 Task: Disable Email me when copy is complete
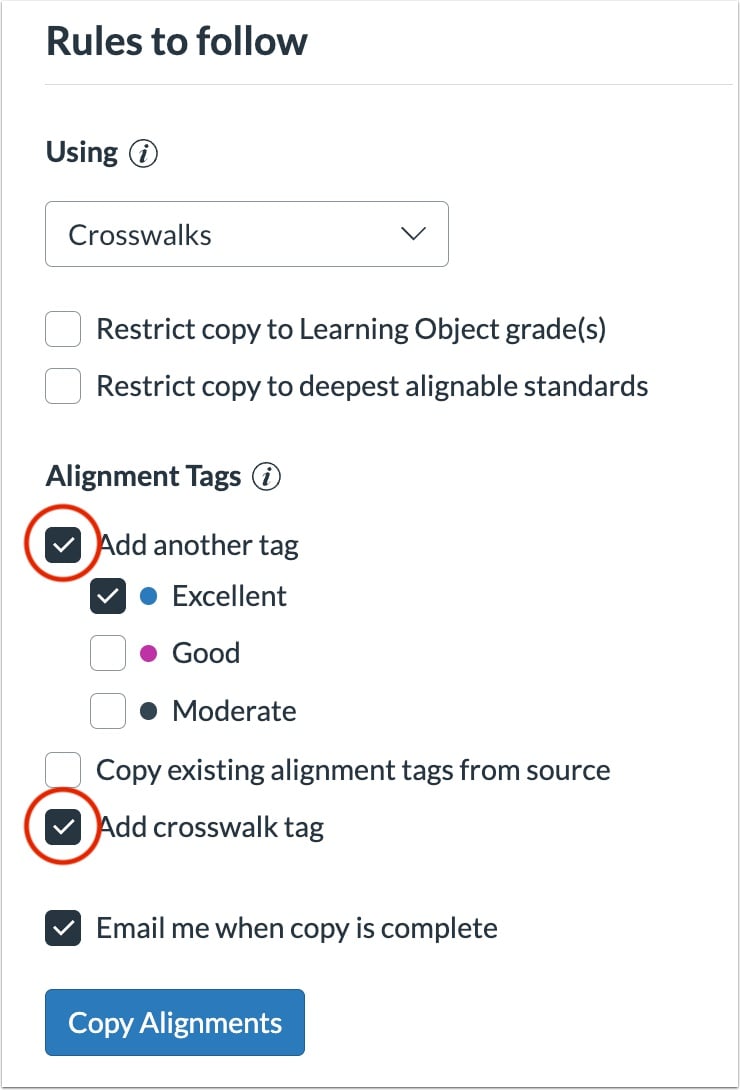point(63,928)
